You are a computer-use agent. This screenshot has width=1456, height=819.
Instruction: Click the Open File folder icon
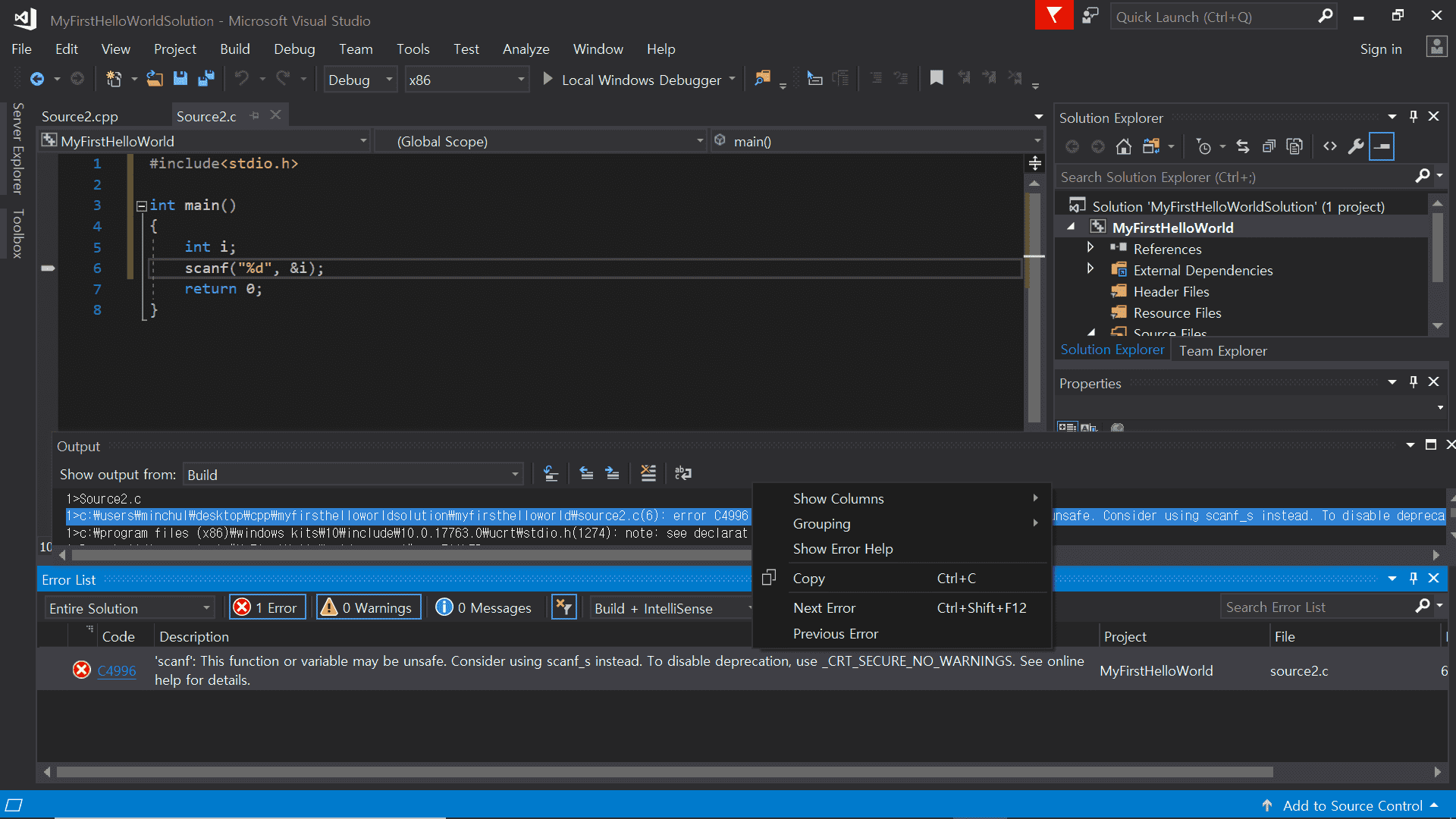click(155, 79)
